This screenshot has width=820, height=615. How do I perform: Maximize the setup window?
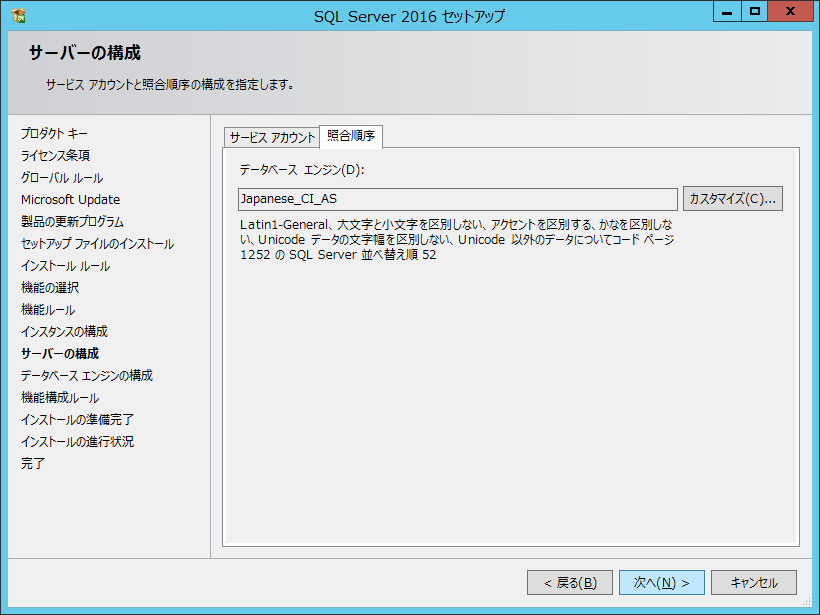(755, 11)
